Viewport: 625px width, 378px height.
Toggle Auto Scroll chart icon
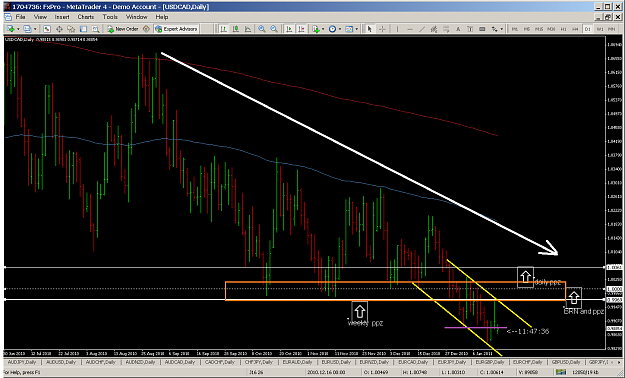pyautogui.click(x=289, y=29)
